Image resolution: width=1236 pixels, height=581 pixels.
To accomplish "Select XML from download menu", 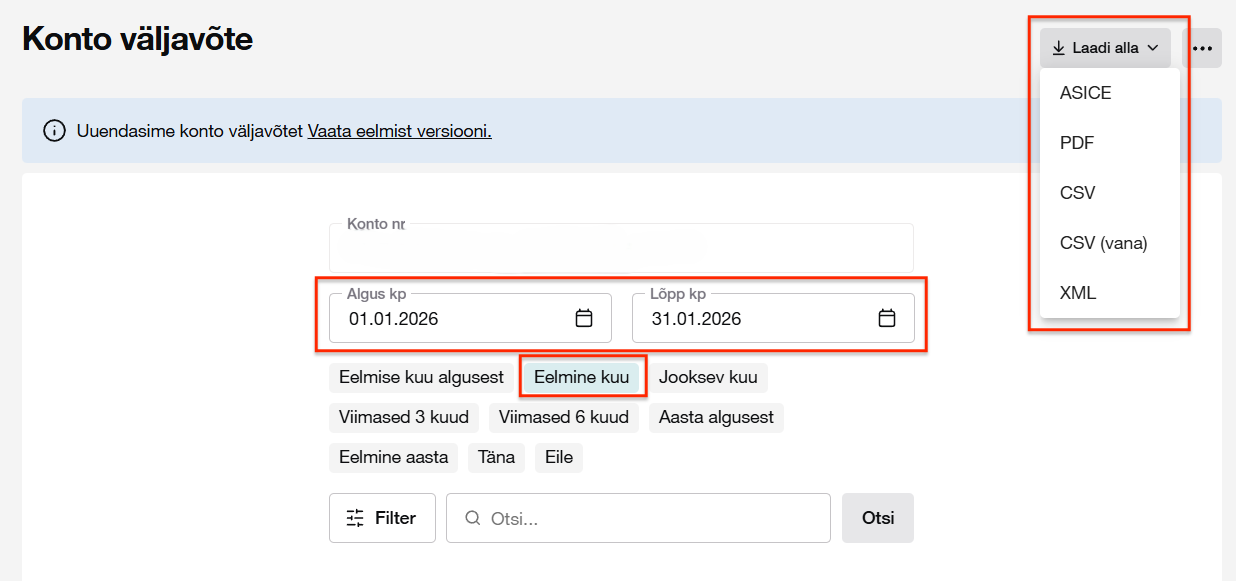I will pos(1078,293).
